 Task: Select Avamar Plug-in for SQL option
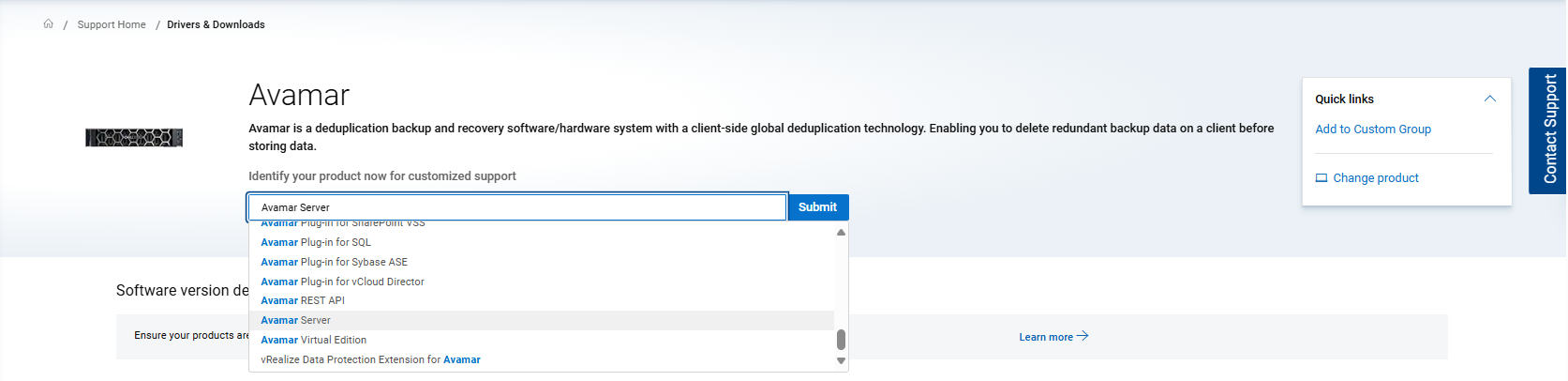tap(316, 242)
